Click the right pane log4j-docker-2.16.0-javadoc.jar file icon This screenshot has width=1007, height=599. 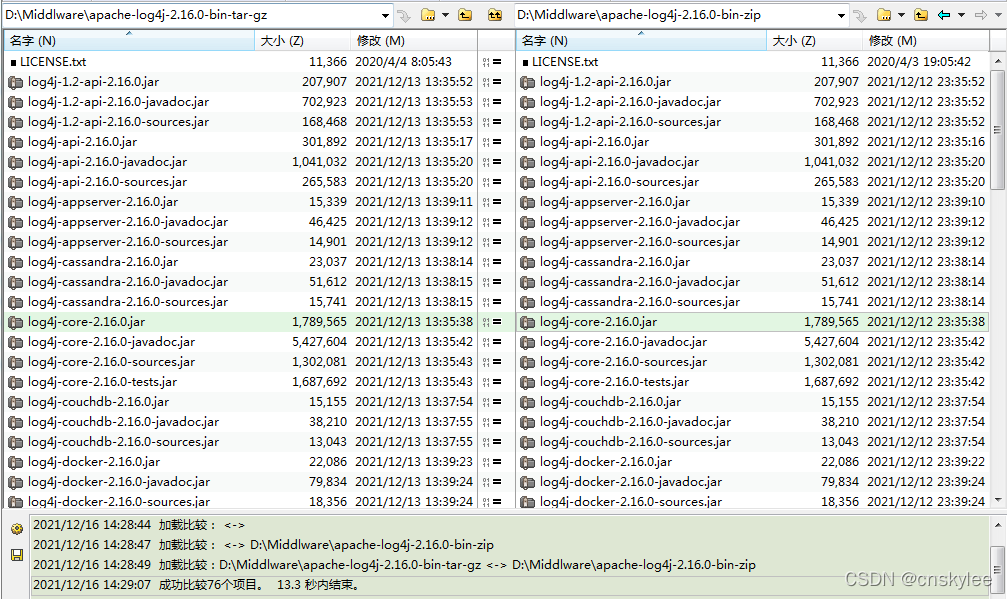point(527,482)
